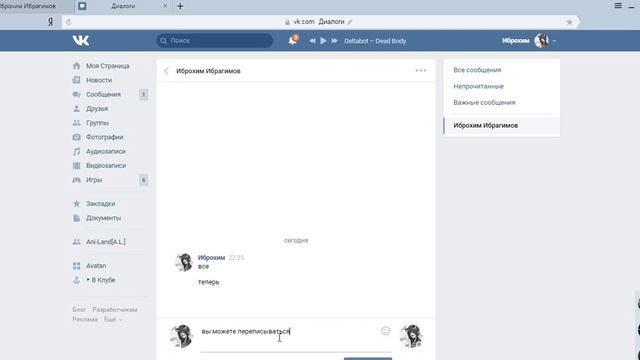Bookmark page with the star icon
Screen dimensions: 640x360
(x=569, y=22)
